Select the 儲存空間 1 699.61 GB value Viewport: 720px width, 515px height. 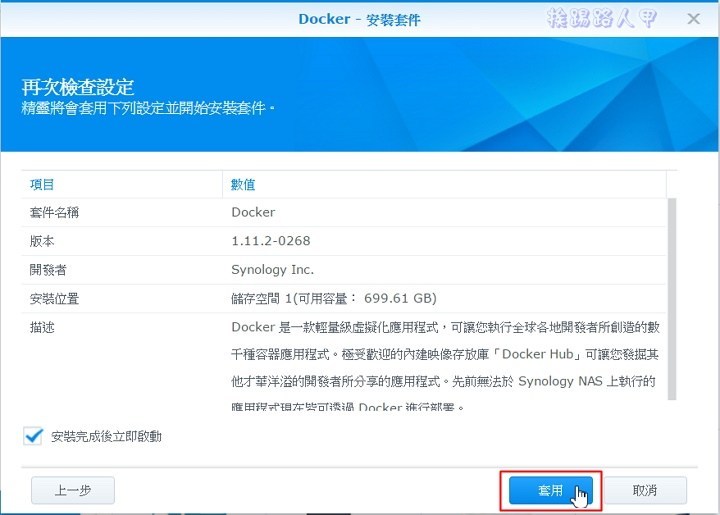[334, 299]
